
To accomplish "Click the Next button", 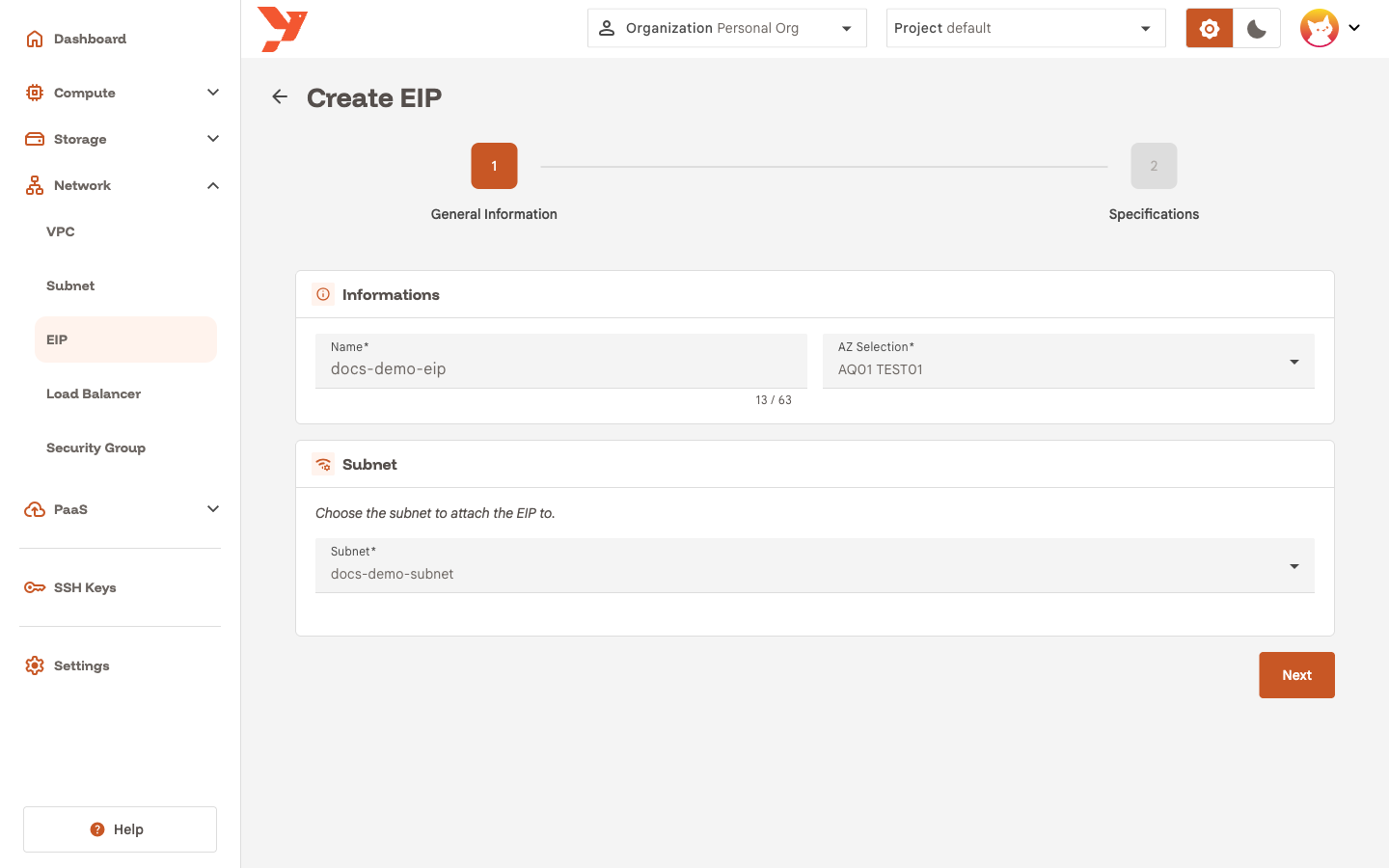I will coord(1296,675).
